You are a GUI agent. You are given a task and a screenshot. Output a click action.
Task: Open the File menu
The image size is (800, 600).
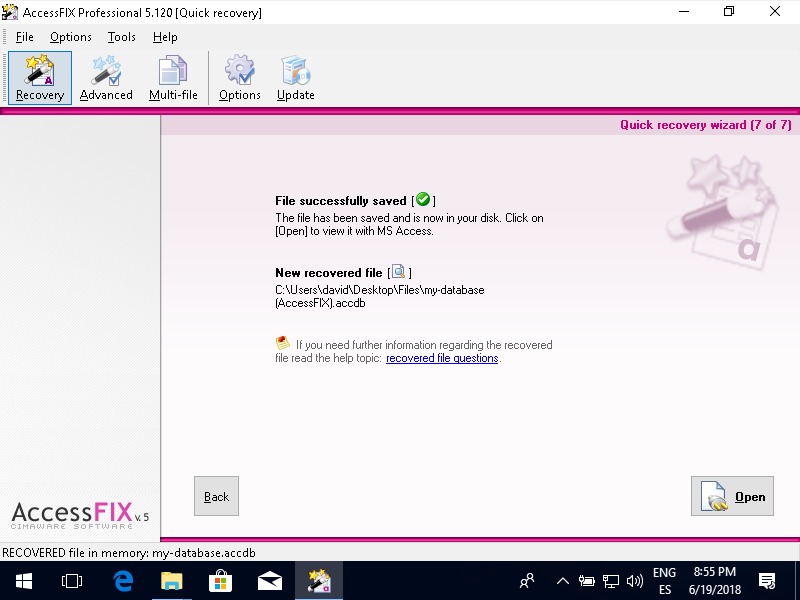click(x=25, y=37)
